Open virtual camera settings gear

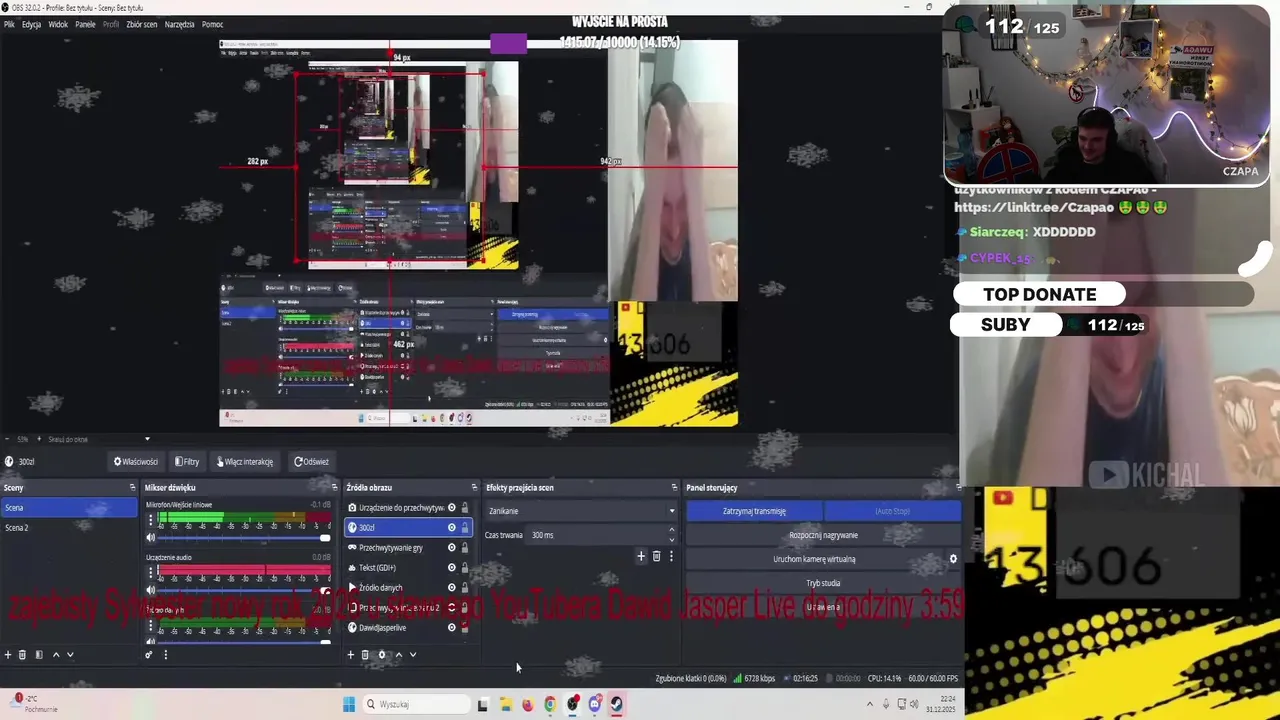953,559
